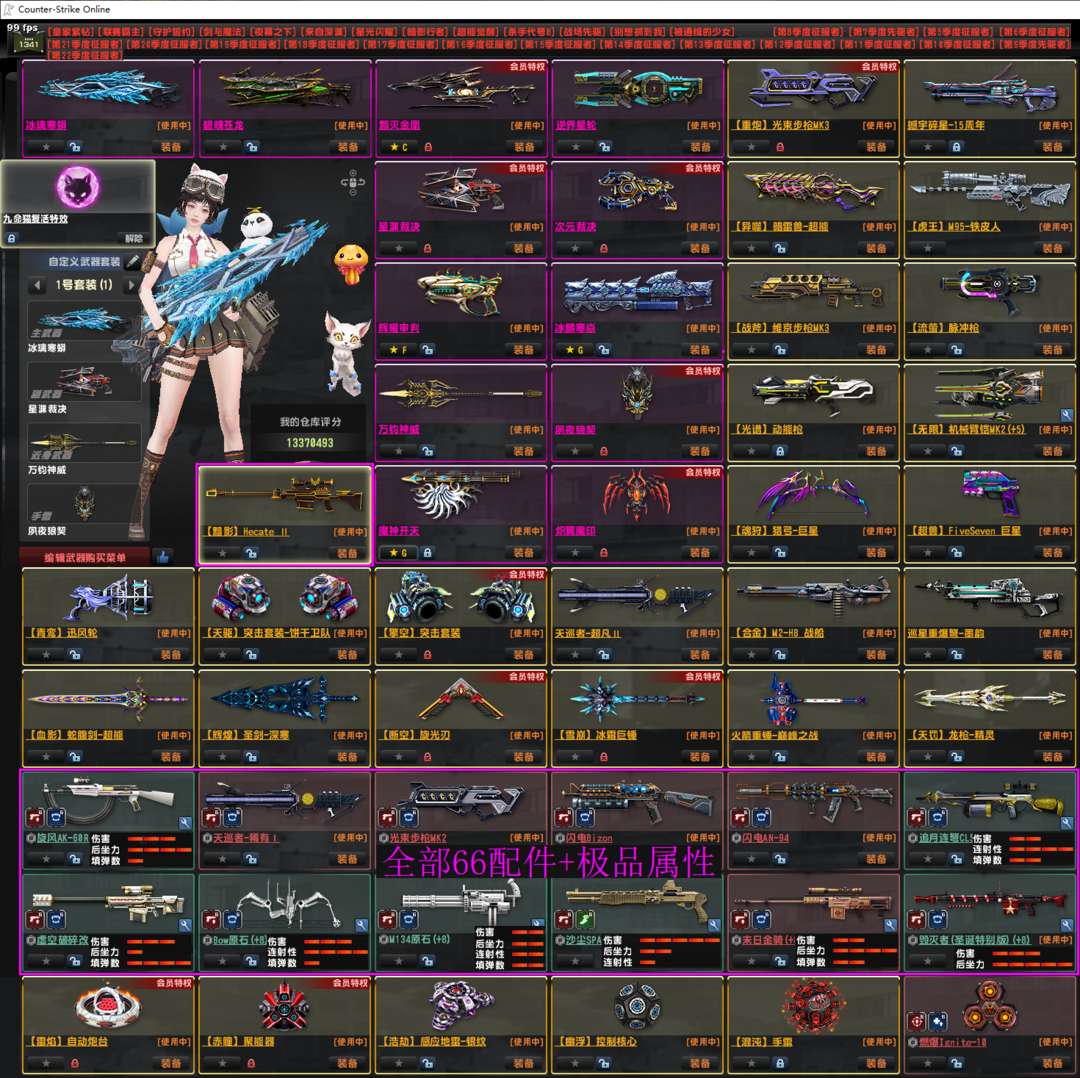This screenshot has height=1078, width=1080.
Task: Click the pencil icon next to 自定义武器套装
Action: tap(132, 261)
